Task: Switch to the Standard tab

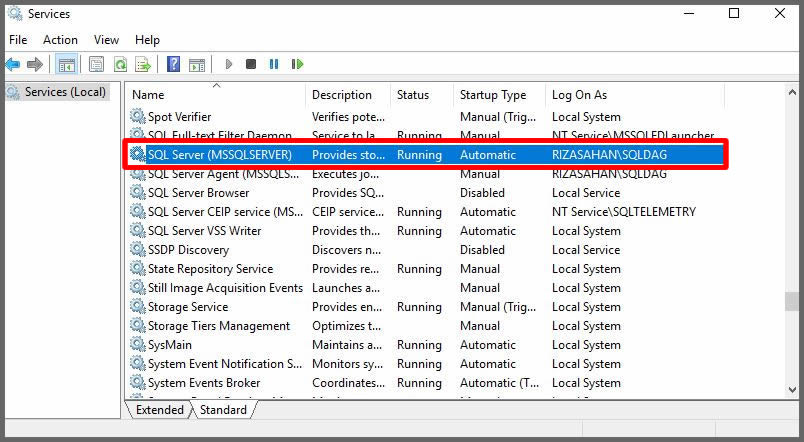Action: [222, 410]
